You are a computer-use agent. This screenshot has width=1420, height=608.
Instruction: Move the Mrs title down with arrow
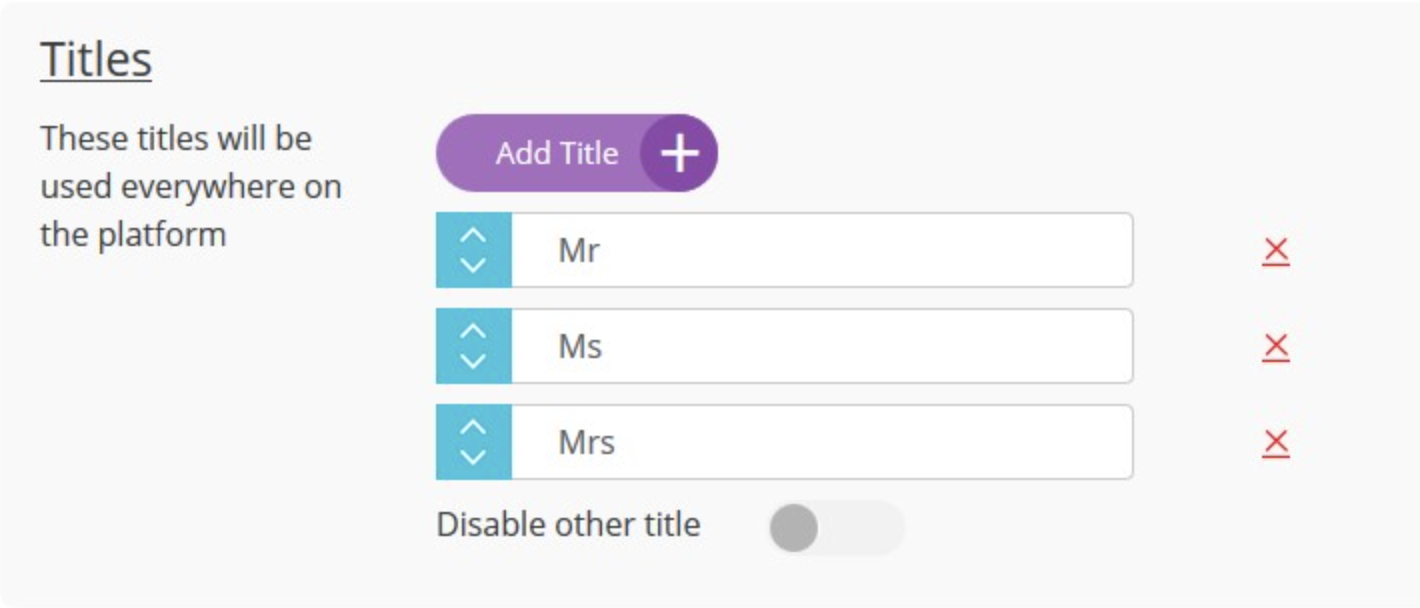coord(474,457)
